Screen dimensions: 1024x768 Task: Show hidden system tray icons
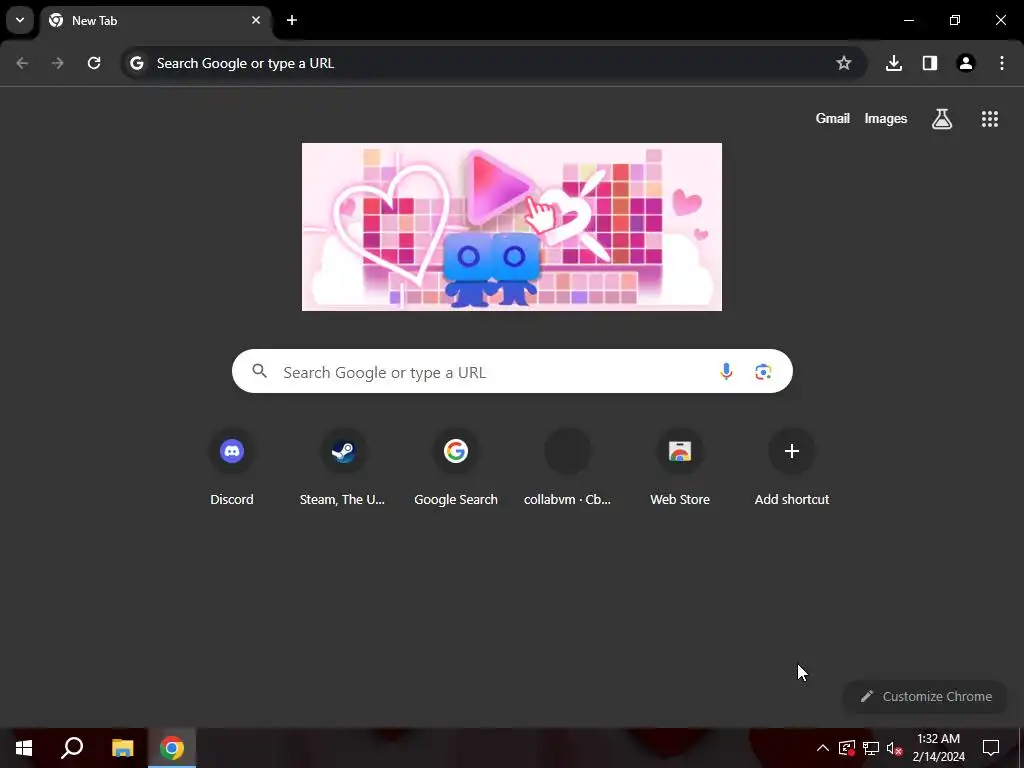point(823,748)
